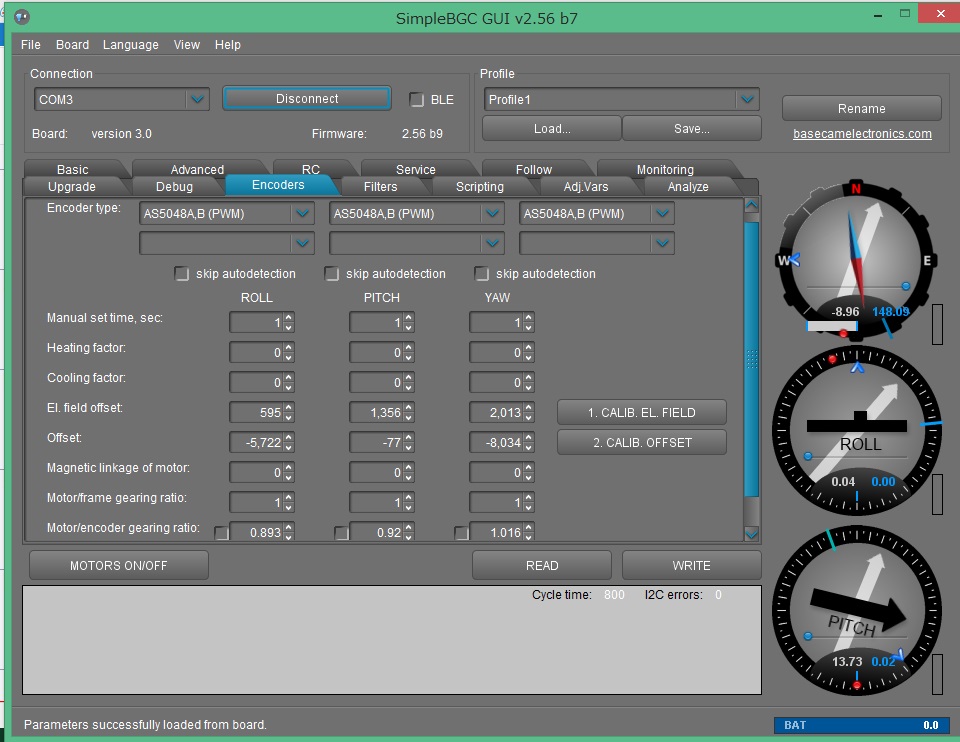Toggle ROLL skip autodetection checkbox
This screenshot has width=960, height=742.
182,274
